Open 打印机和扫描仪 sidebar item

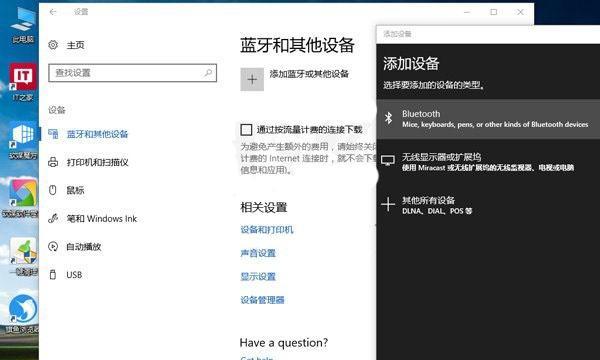(x=97, y=162)
